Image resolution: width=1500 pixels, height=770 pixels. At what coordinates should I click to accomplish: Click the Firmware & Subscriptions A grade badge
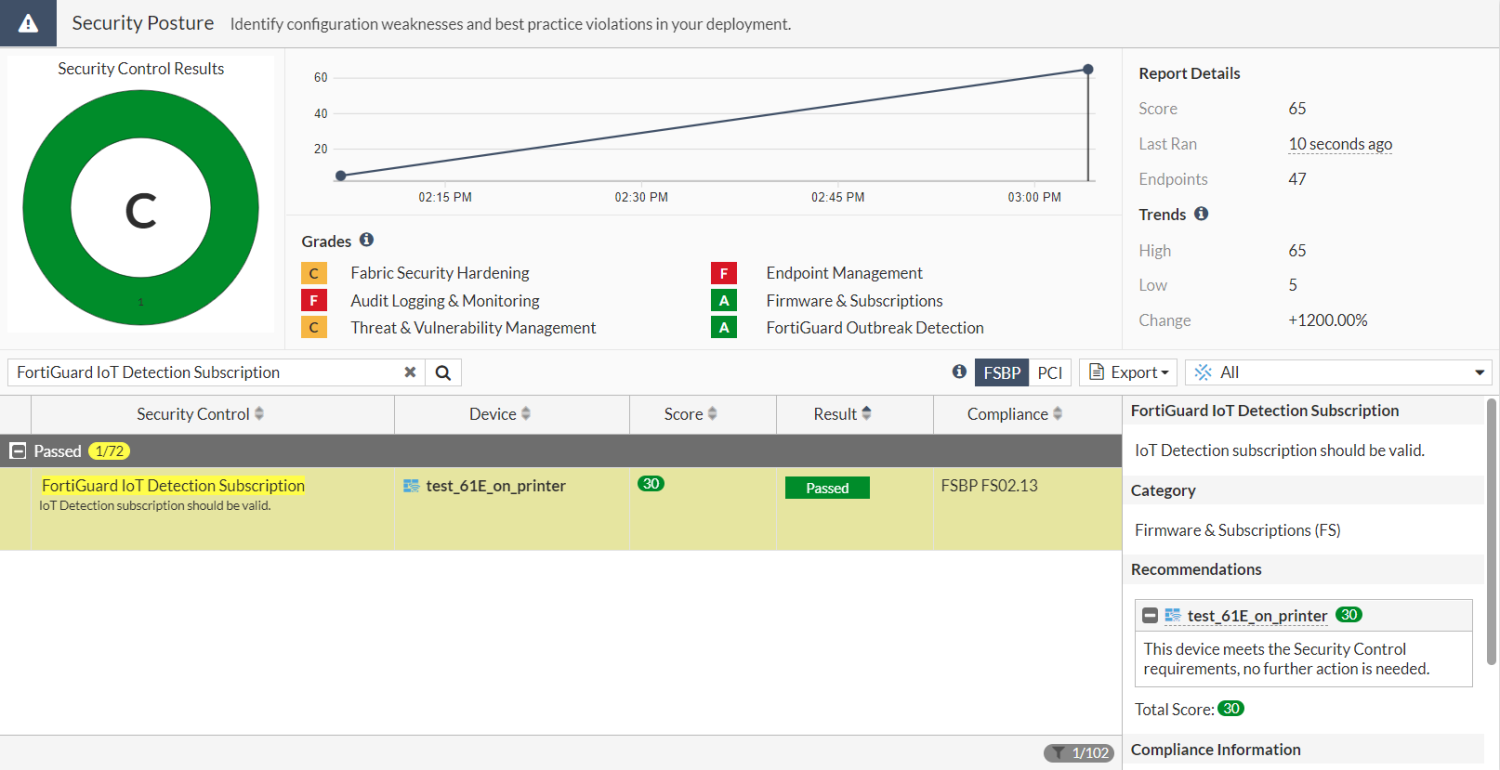(724, 300)
